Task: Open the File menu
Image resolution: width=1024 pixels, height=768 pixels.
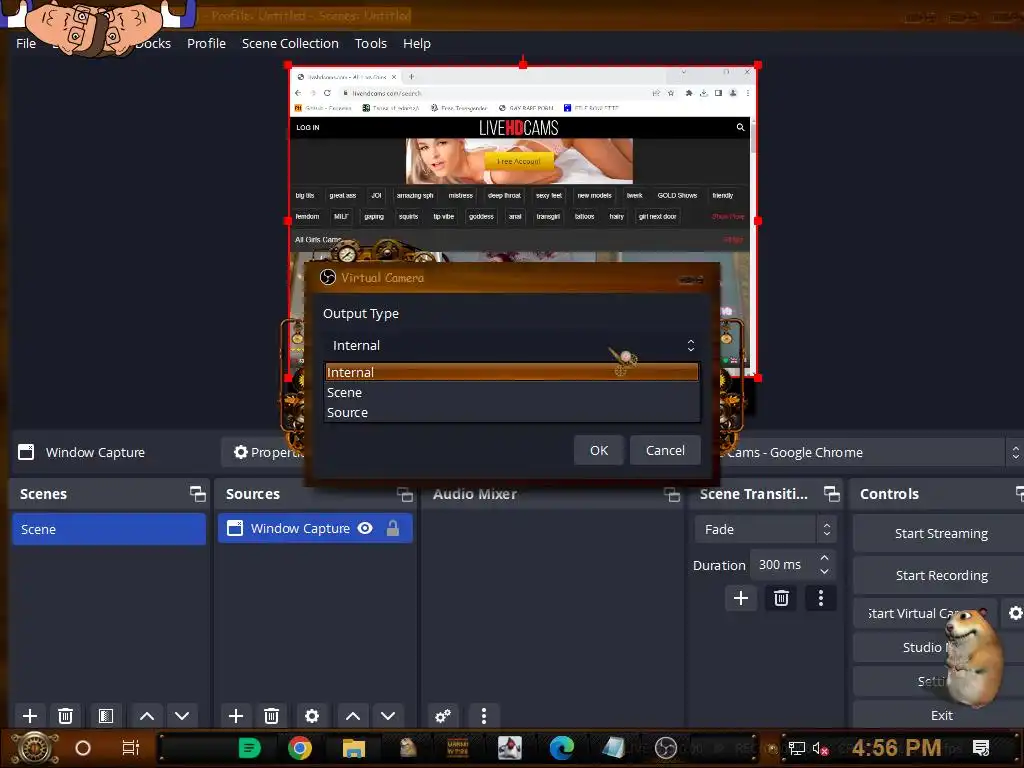Action: point(26,43)
